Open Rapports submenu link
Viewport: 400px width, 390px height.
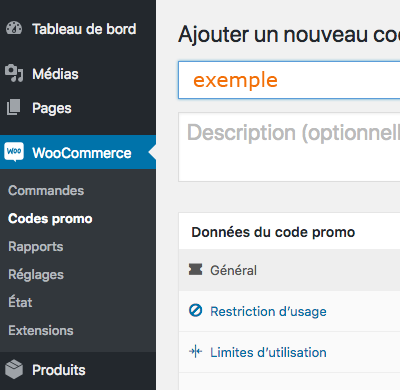click(x=36, y=247)
